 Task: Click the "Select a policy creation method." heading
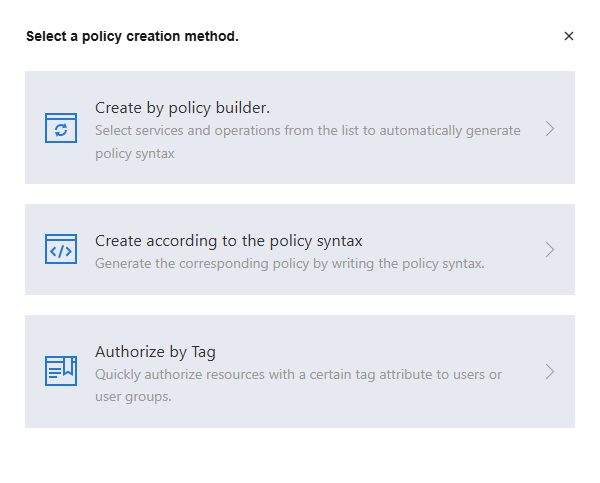[132, 37]
